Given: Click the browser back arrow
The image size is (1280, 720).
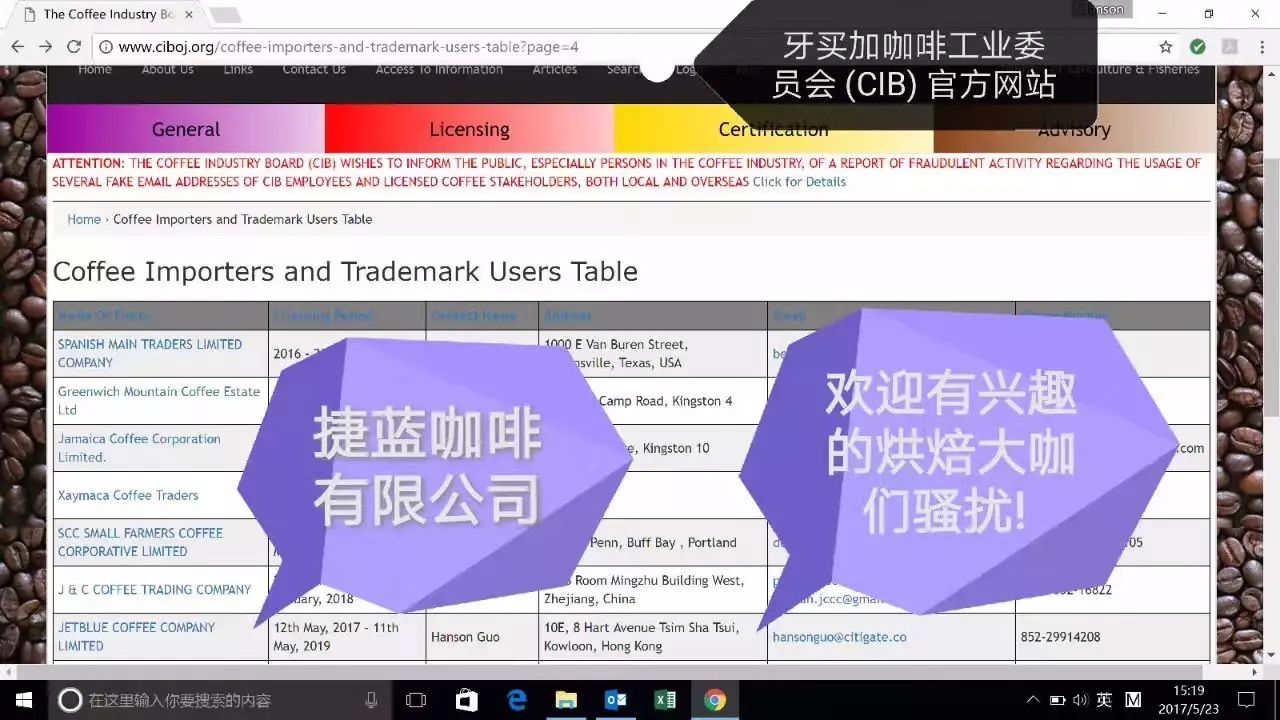Looking at the screenshot, I should point(18,47).
